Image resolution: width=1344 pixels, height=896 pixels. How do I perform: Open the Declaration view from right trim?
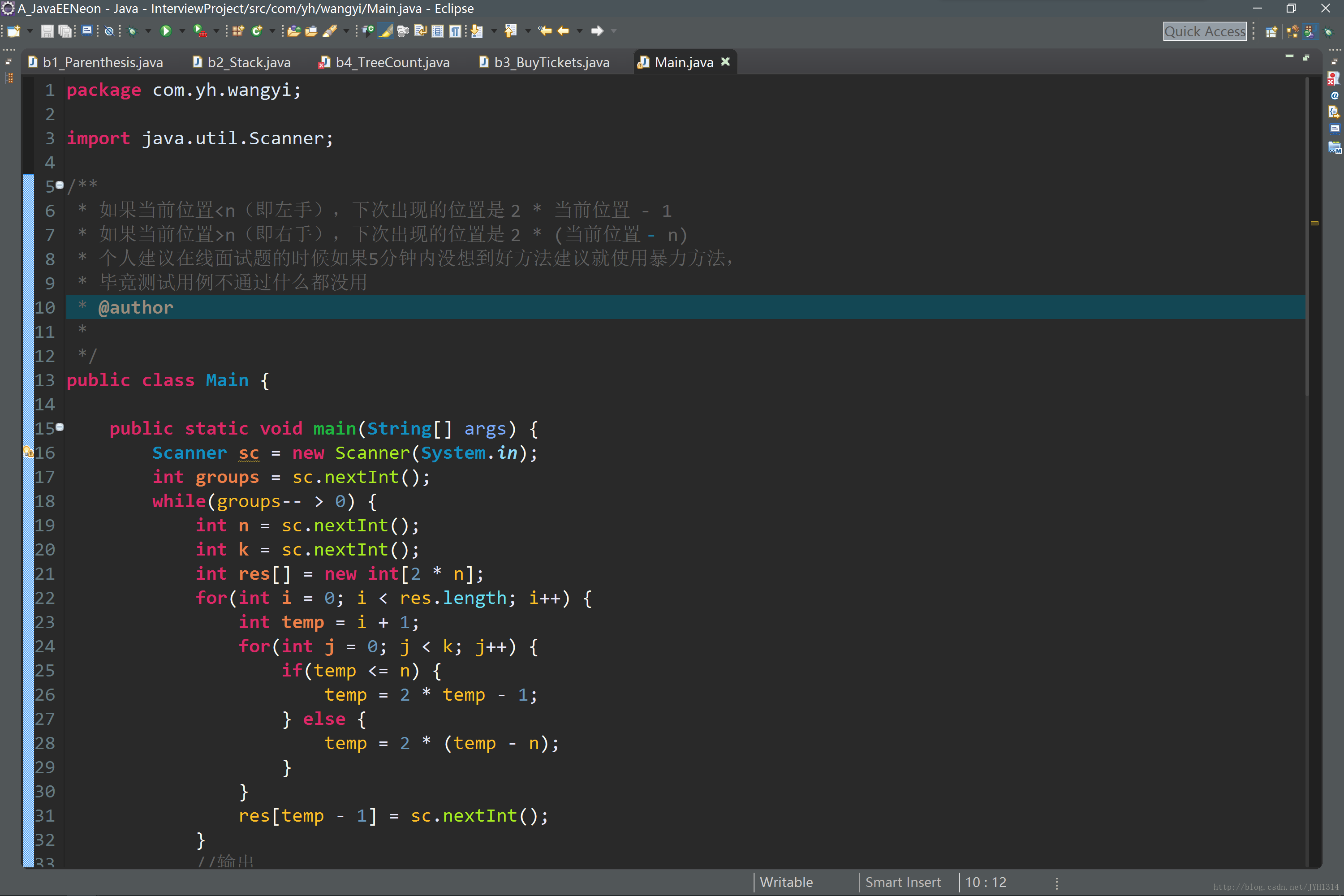click(1334, 112)
